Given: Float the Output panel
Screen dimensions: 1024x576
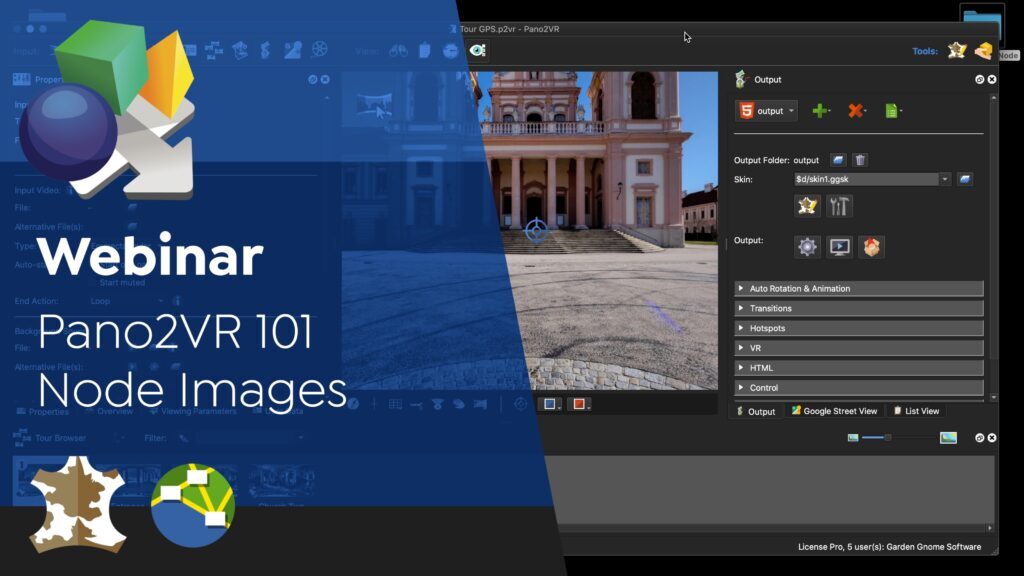Looking at the screenshot, I should point(980,80).
